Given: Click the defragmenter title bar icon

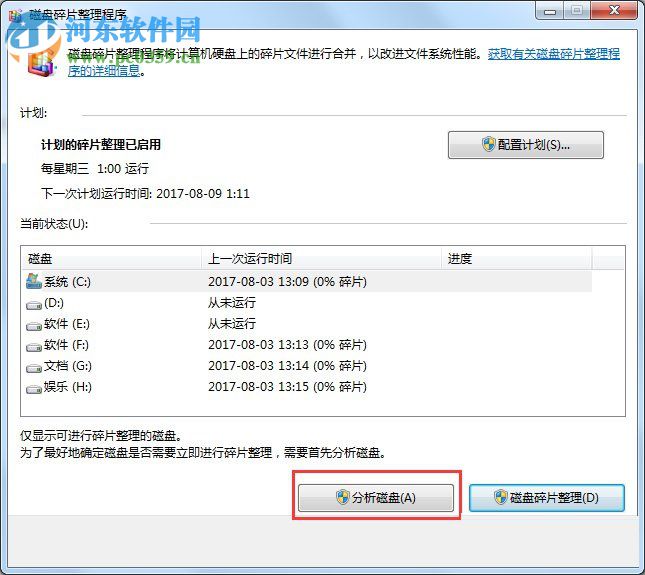Looking at the screenshot, I should coord(16,15).
